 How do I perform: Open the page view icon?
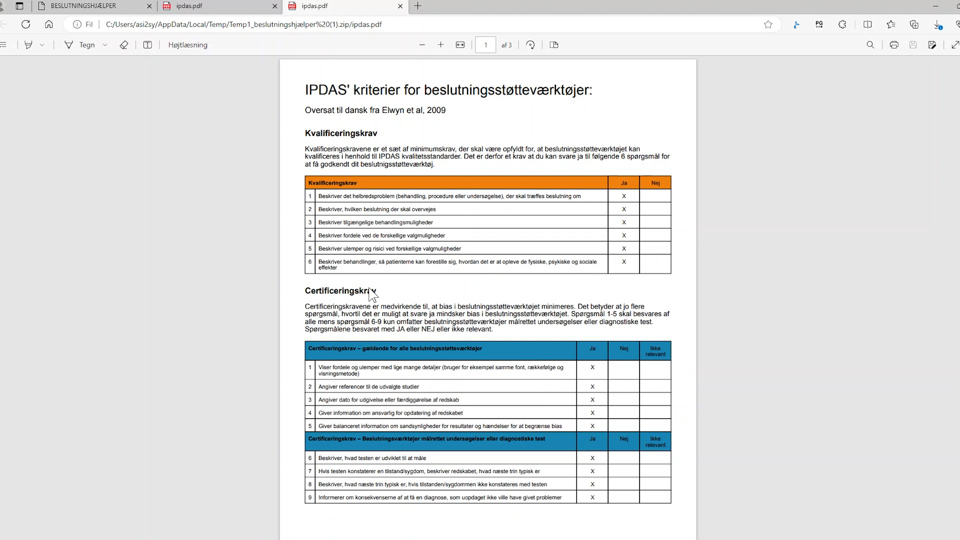(x=554, y=45)
